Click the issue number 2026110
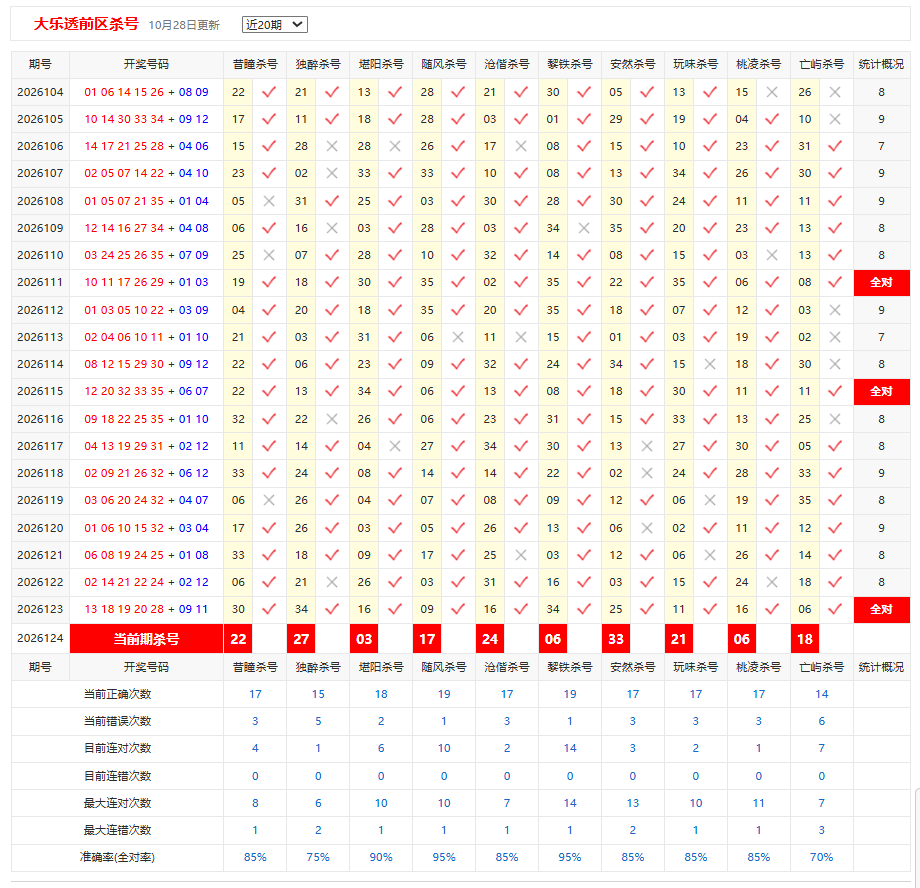Screen dimensions: 920x888 click(x=40, y=255)
